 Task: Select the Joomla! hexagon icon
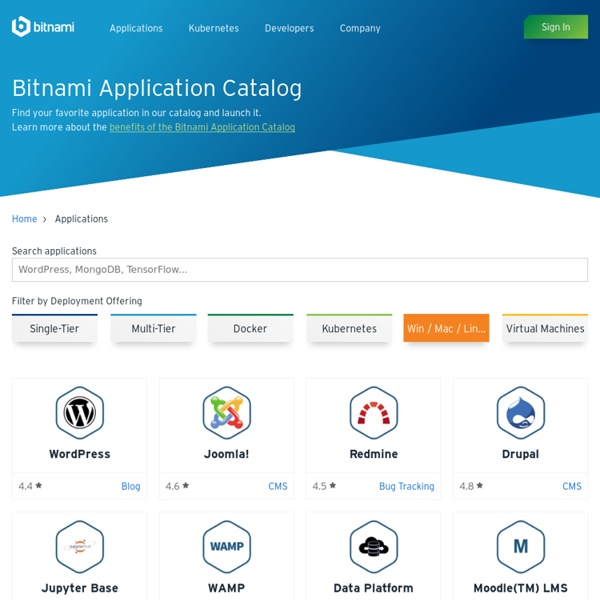226,412
